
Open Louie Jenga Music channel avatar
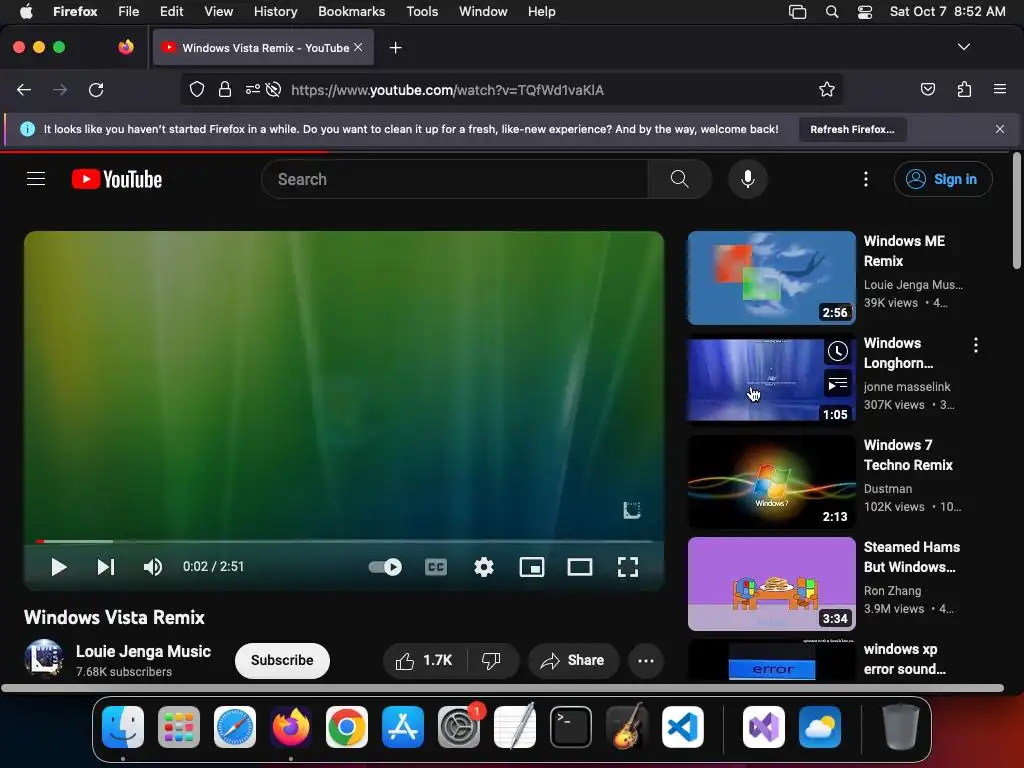tap(44, 658)
